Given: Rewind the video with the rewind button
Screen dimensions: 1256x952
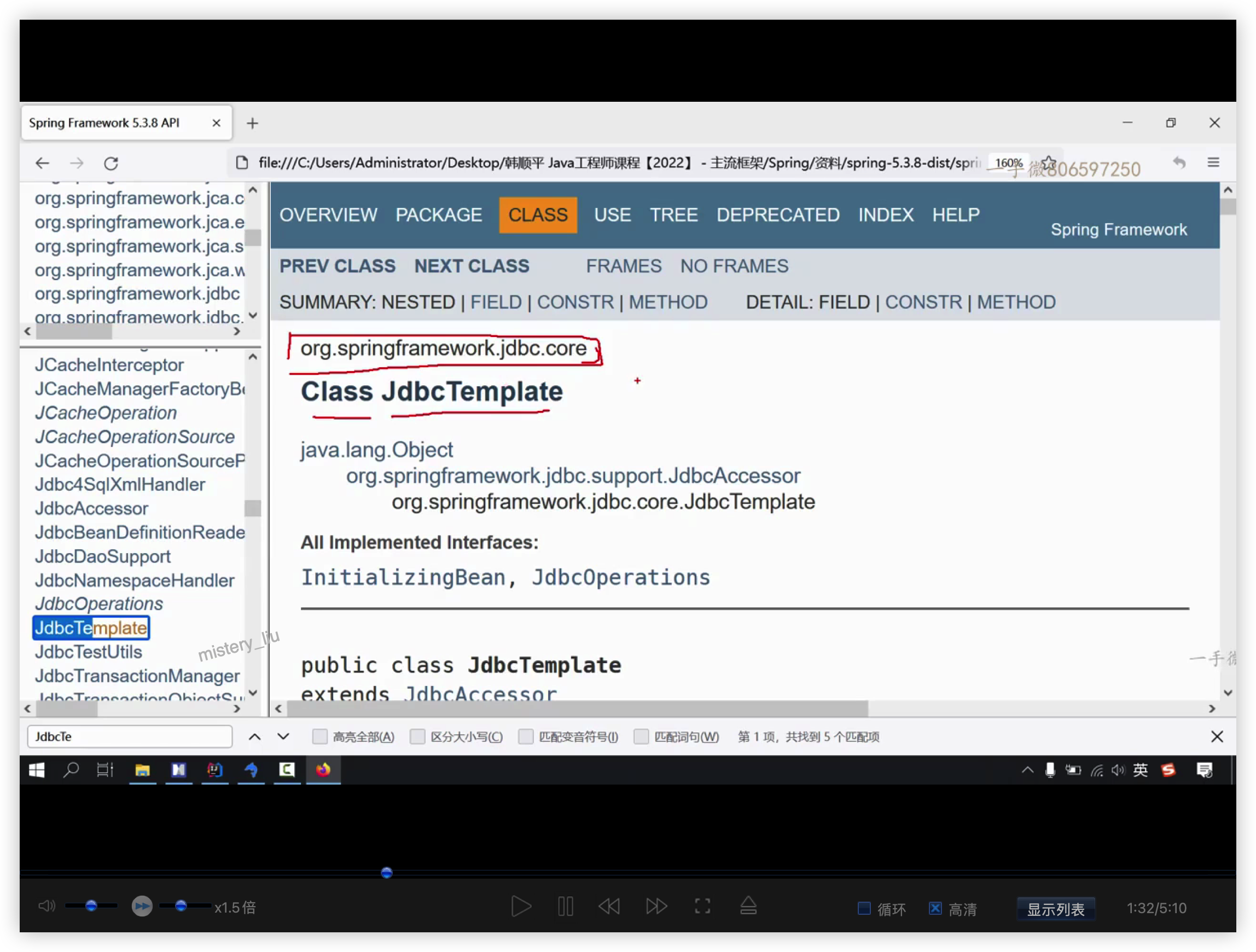Looking at the screenshot, I should tap(609, 907).
